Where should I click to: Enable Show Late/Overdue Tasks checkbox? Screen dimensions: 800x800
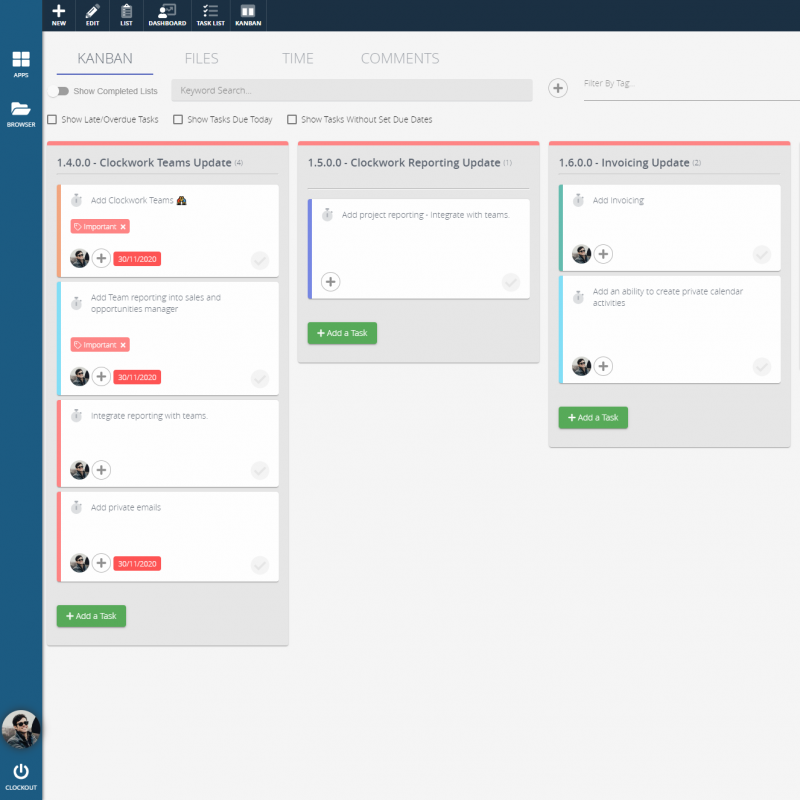point(52,119)
